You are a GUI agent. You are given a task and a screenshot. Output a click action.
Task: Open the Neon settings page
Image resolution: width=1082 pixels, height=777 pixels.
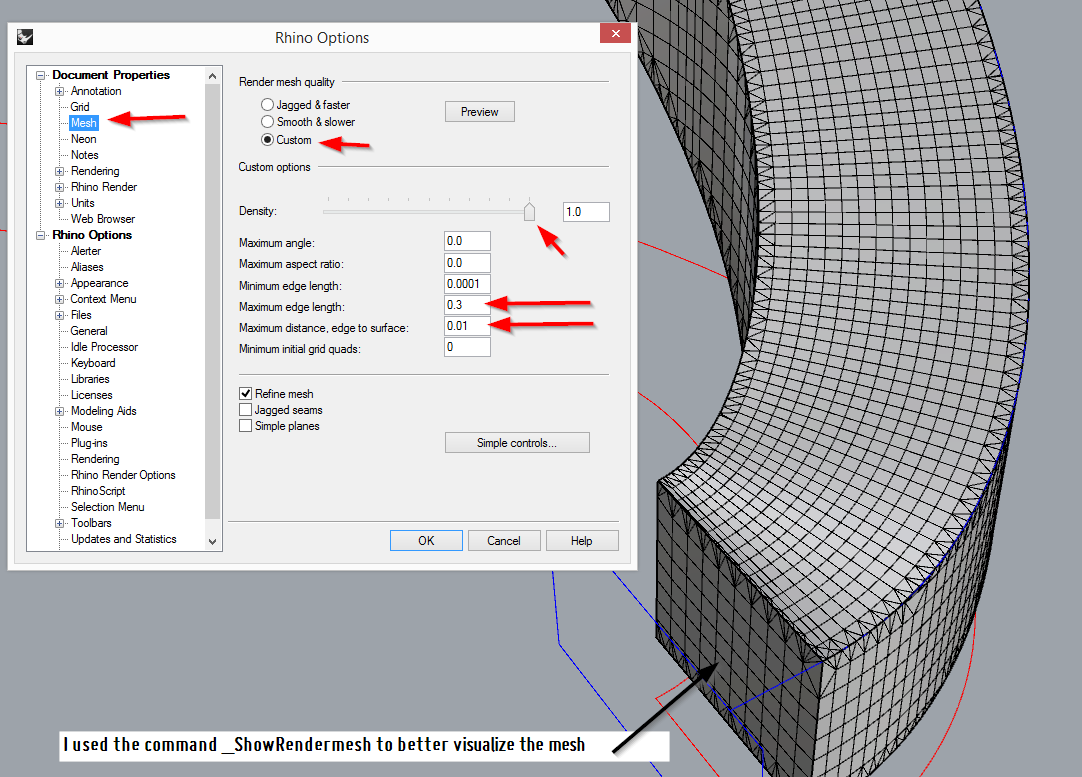point(83,139)
